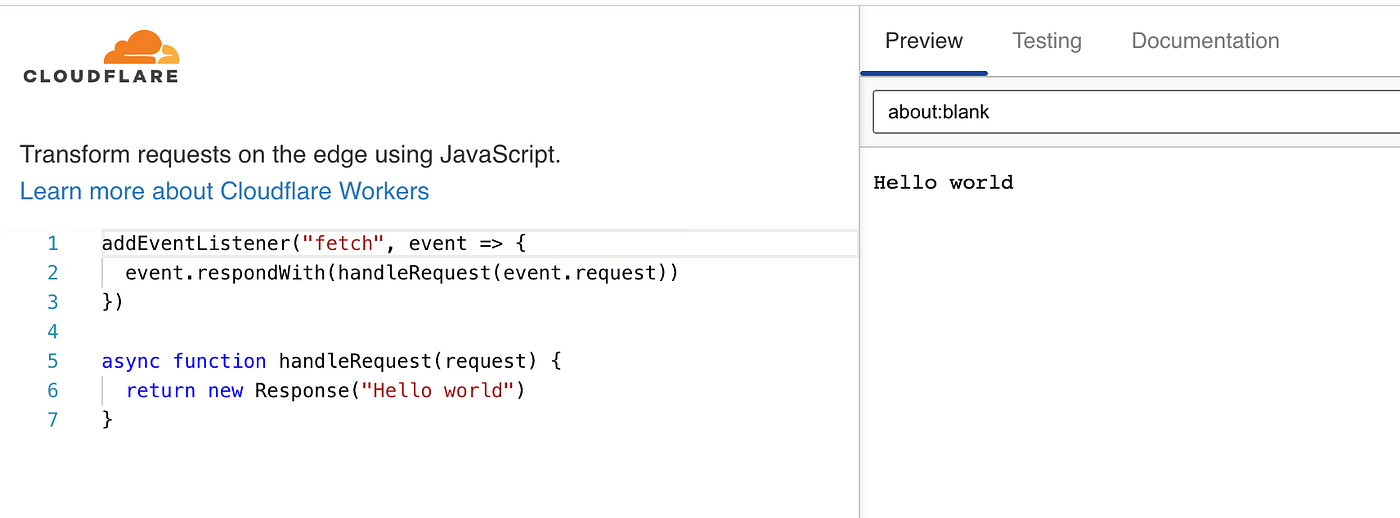
Task: Click line number 4 on empty line
Action: 52,332
